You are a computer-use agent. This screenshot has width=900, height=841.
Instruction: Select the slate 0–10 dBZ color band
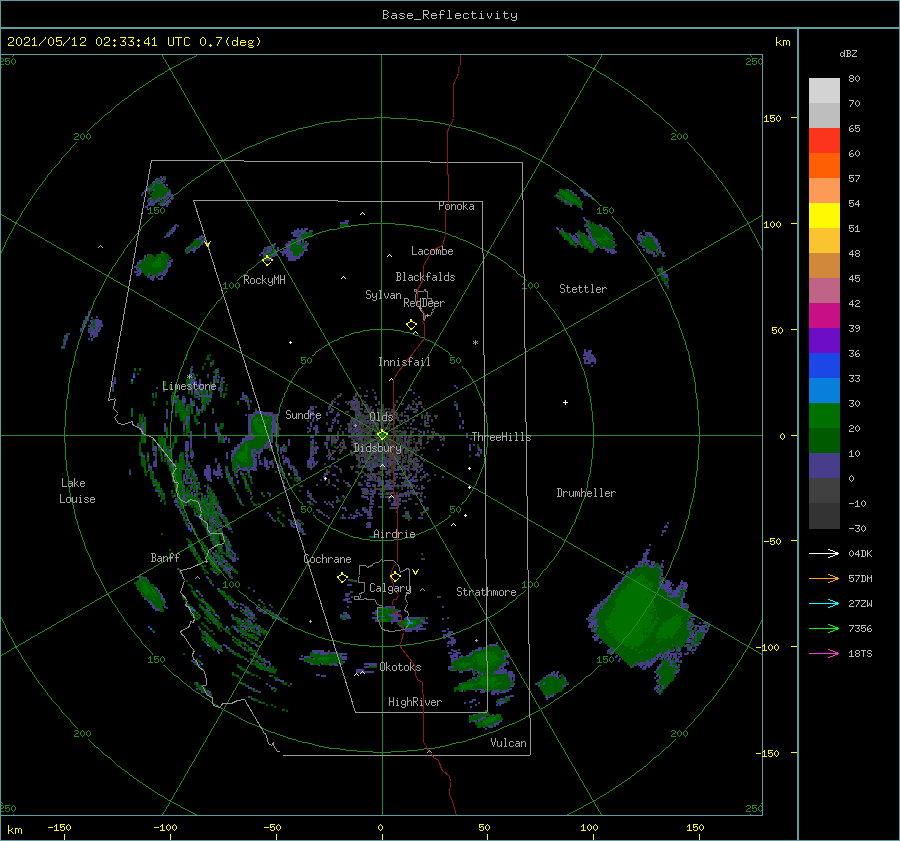[824, 465]
